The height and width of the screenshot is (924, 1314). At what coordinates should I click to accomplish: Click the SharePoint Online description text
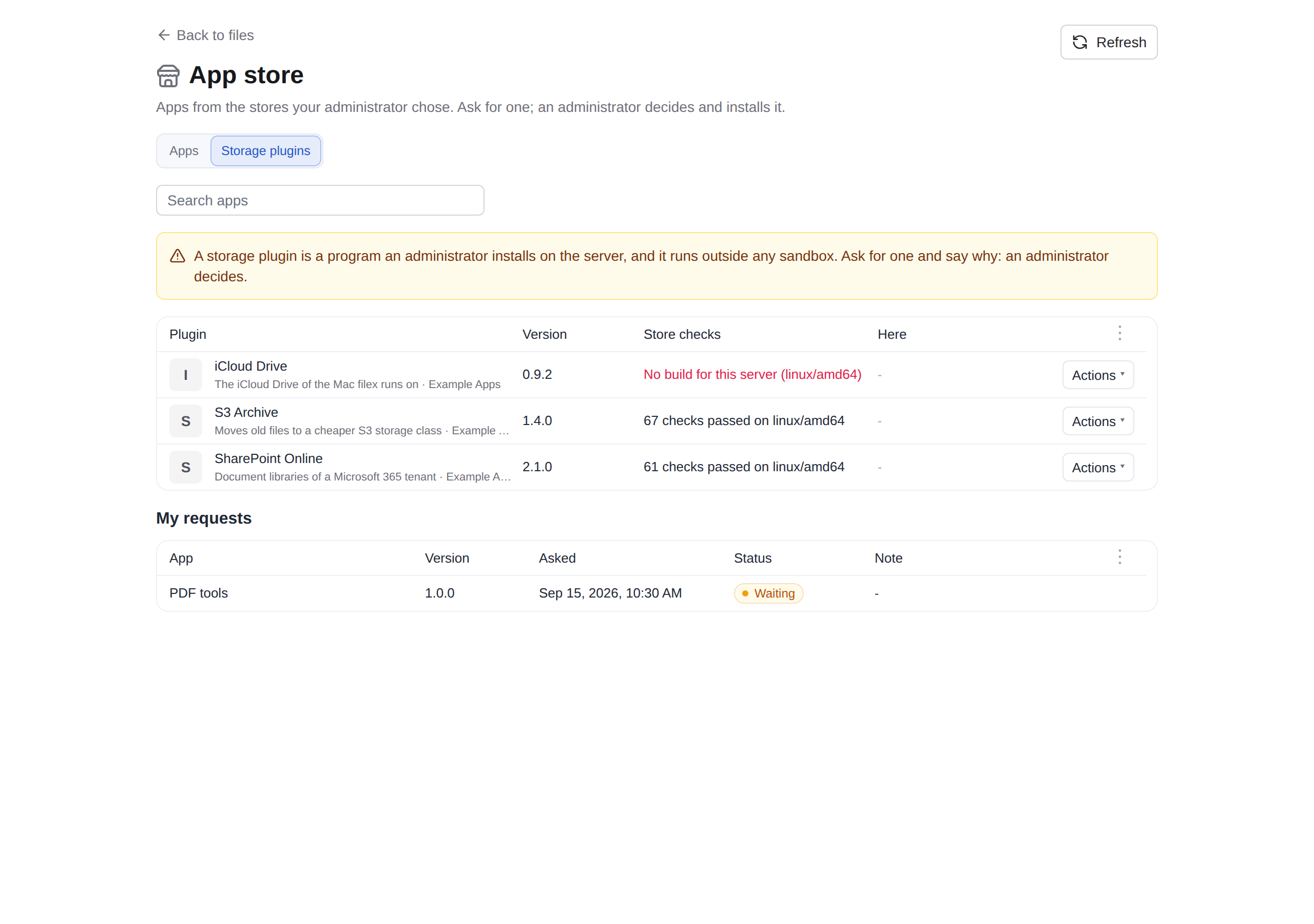coord(363,477)
